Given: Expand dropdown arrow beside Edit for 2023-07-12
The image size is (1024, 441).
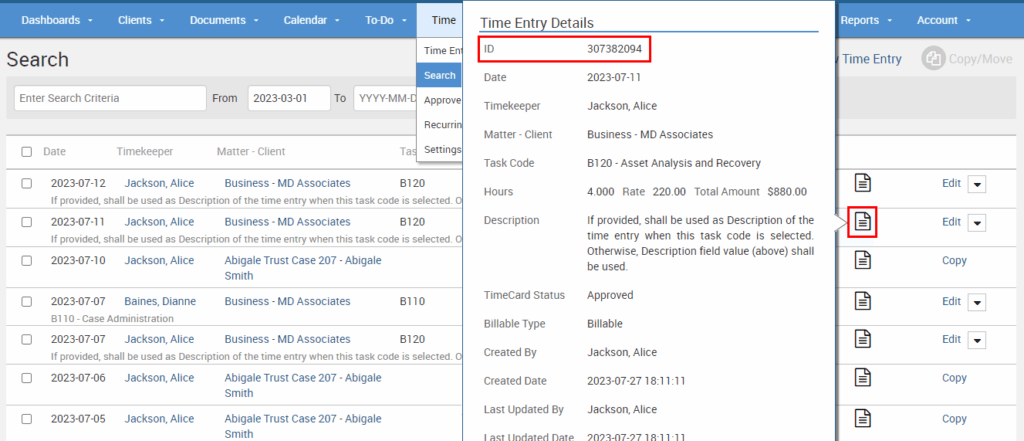Looking at the screenshot, I should pyautogui.click(x=977, y=183).
